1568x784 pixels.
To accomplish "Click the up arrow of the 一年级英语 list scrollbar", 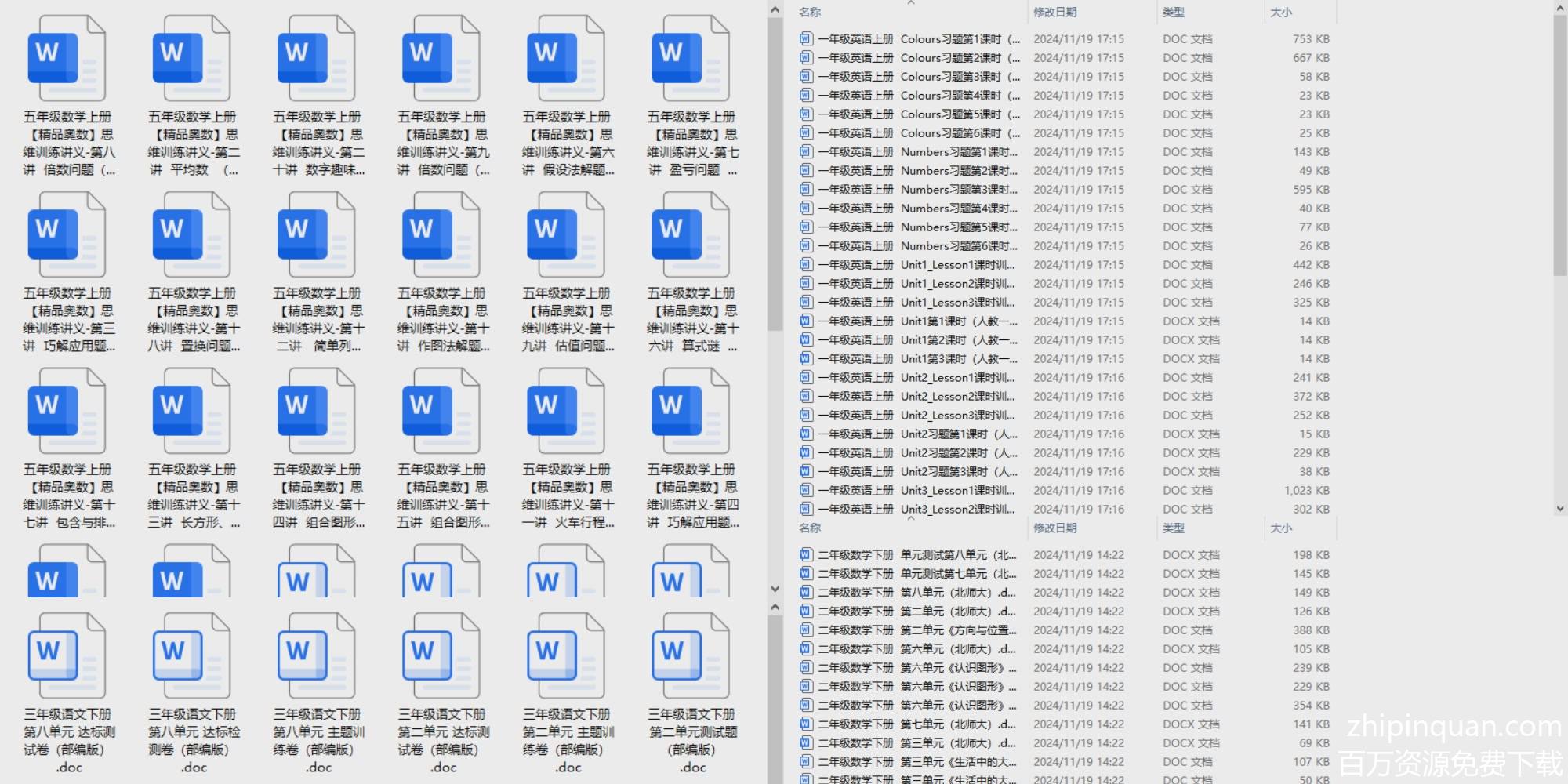I will coord(1560,8).
